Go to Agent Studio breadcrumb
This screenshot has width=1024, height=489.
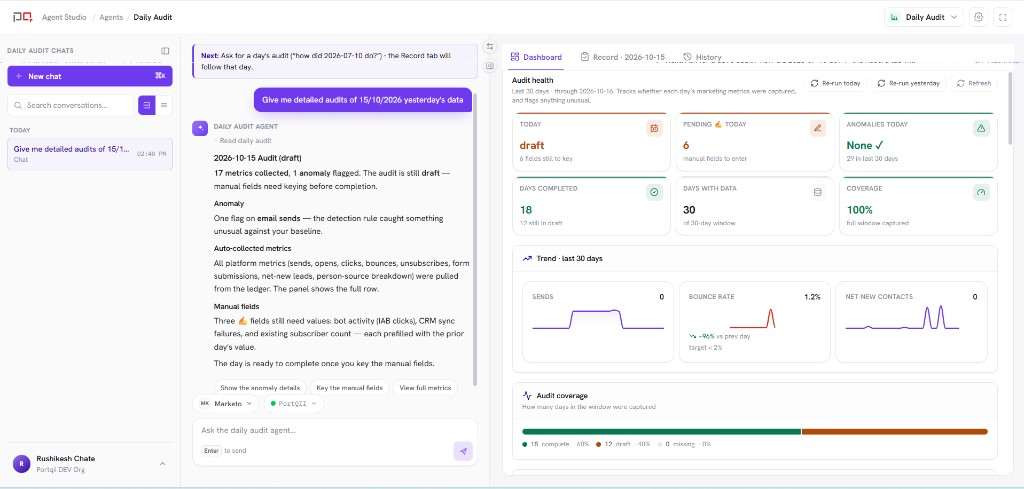click(64, 18)
